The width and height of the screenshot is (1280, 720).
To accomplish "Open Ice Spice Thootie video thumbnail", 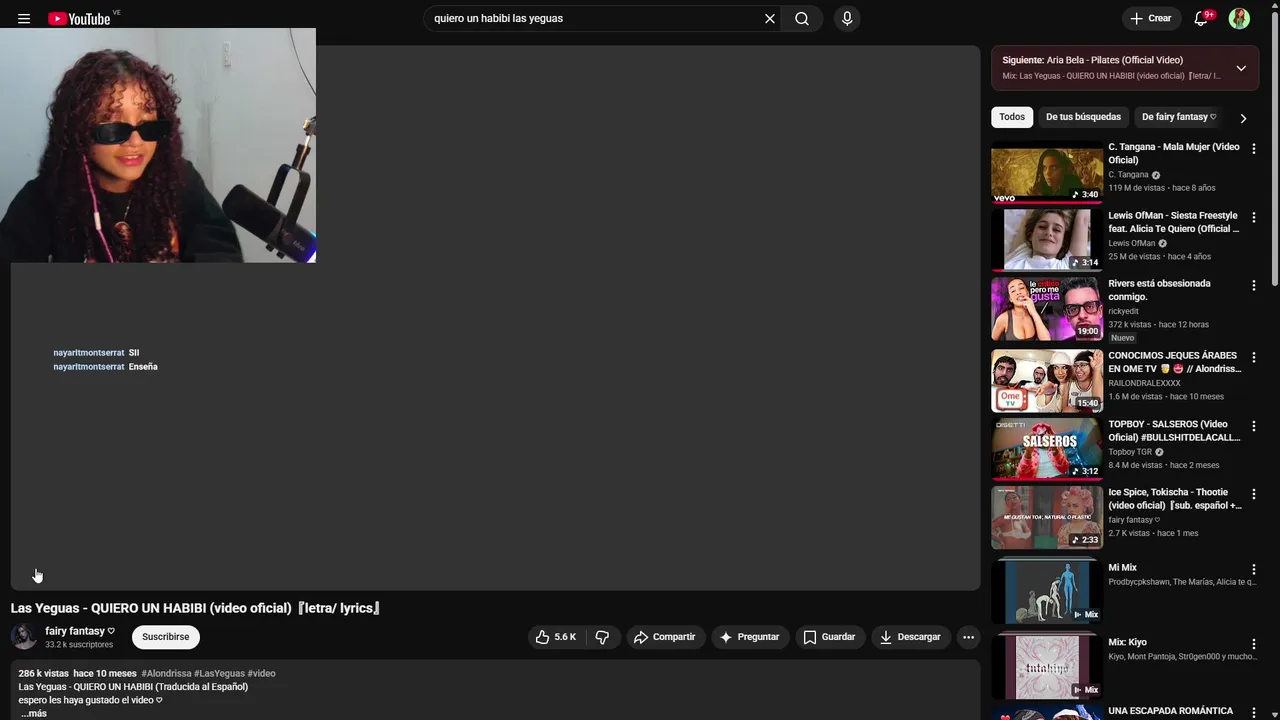I will point(1047,517).
